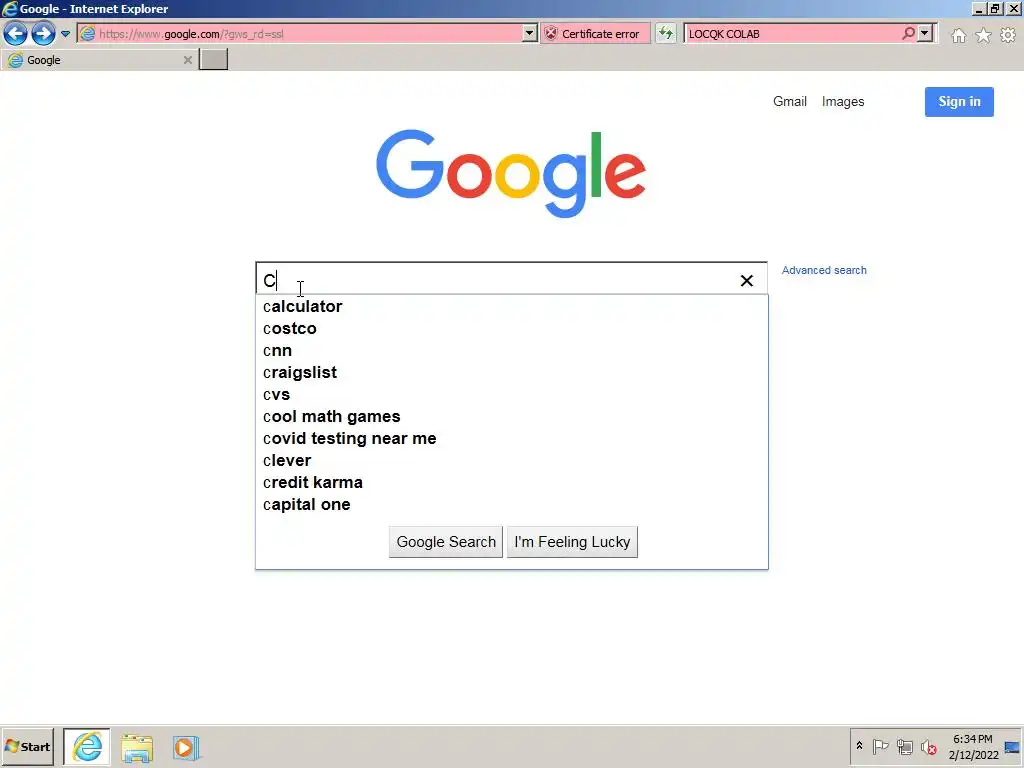1024x768 pixels.
Task: Clear the search box with X icon
Action: (746, 280)
